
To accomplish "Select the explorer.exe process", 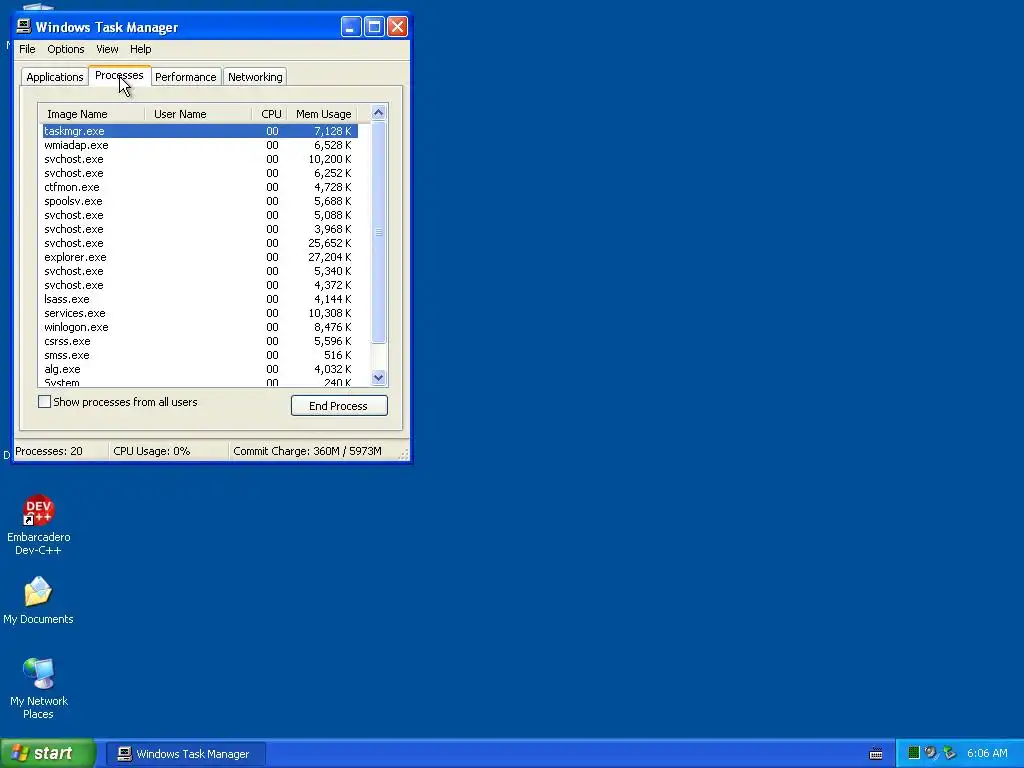I will [200, 257].
